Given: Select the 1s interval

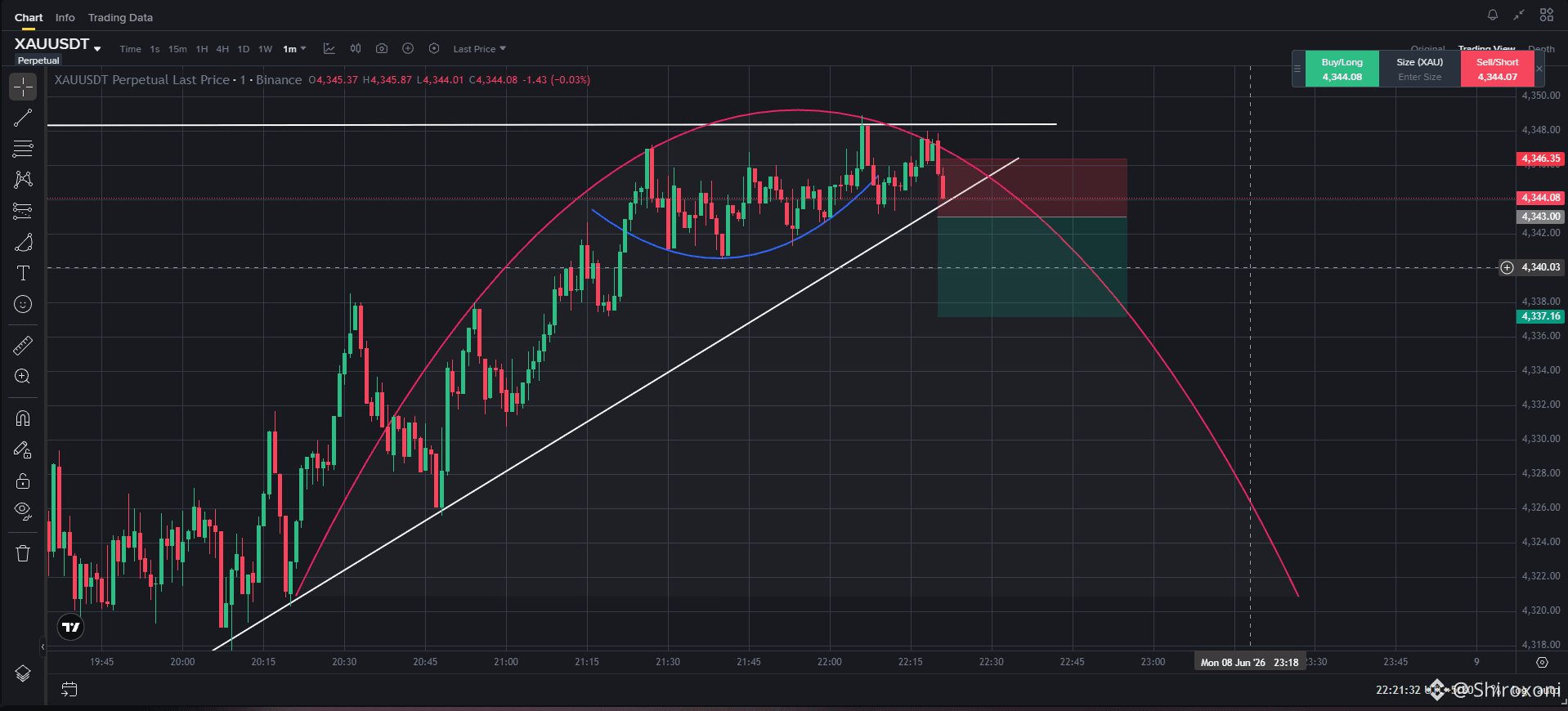Looking at the screenshot, I should click(x=155, y=49).
